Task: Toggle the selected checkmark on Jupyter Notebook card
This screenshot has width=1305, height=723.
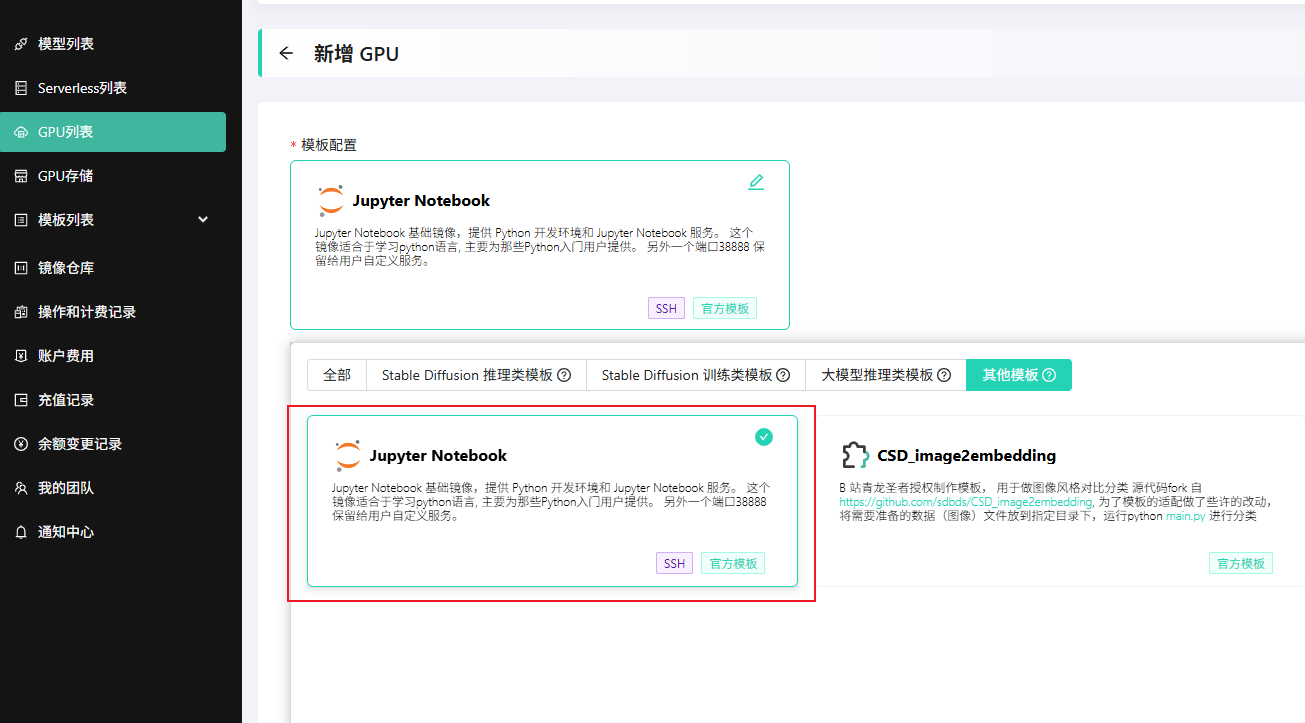Action: (764, 437)
